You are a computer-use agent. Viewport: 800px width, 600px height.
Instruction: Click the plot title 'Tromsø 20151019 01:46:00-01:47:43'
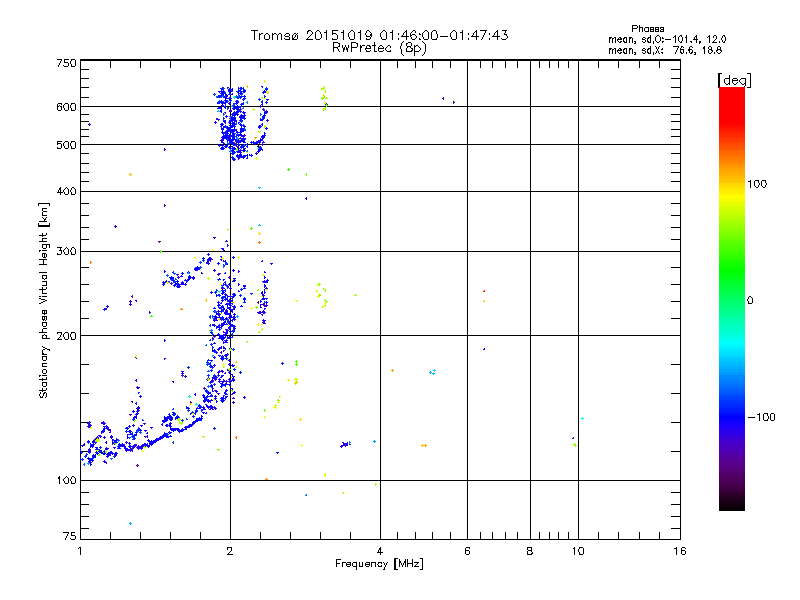[379, 35]
